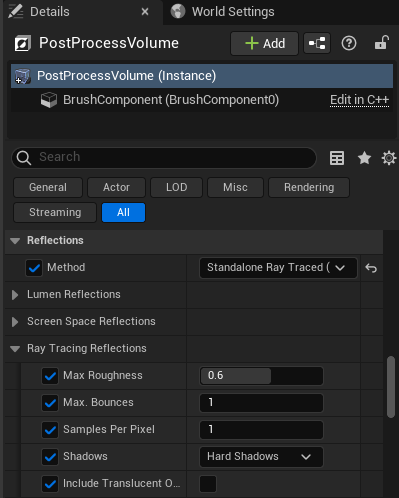This screenshot has height=498, width=399.
Task: Expand Lumen Reflections
Action: [15, 295]
